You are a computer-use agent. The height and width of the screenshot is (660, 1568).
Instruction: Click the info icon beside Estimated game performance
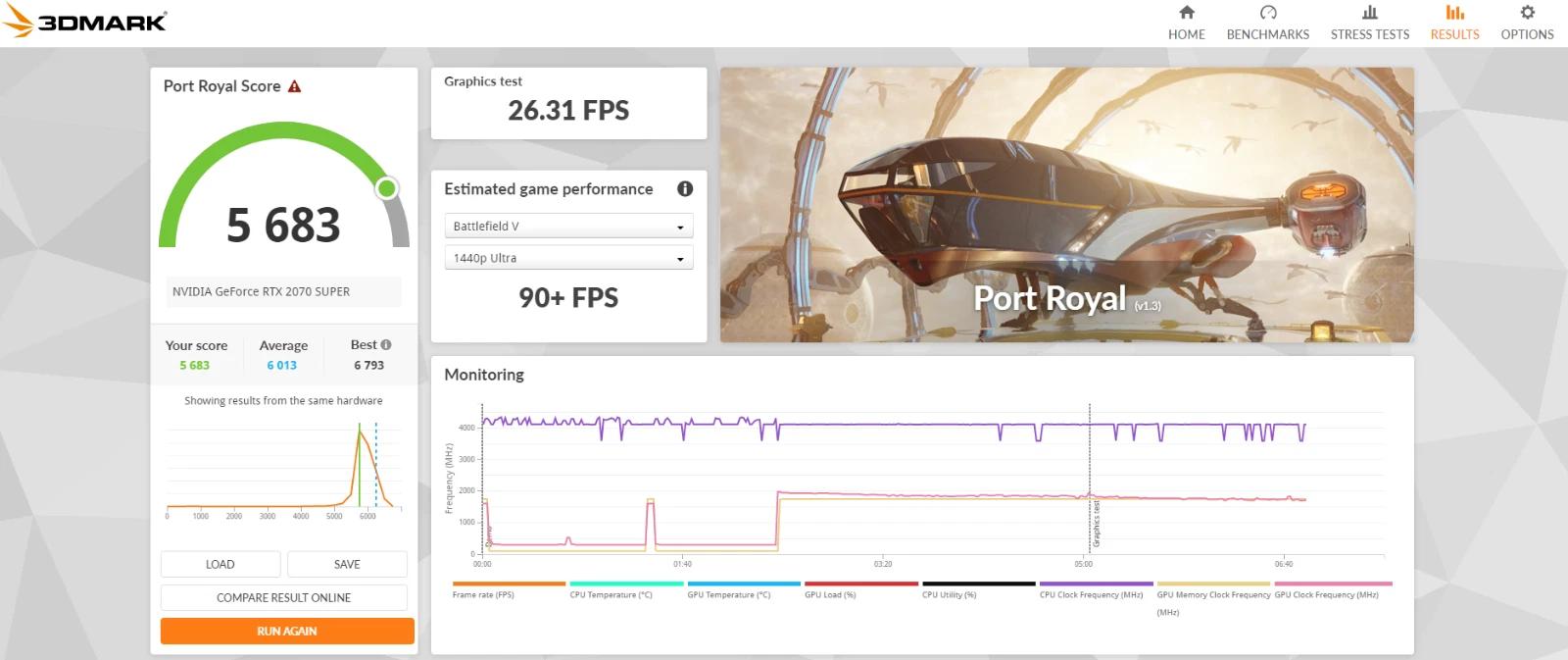tap(685, 188)
